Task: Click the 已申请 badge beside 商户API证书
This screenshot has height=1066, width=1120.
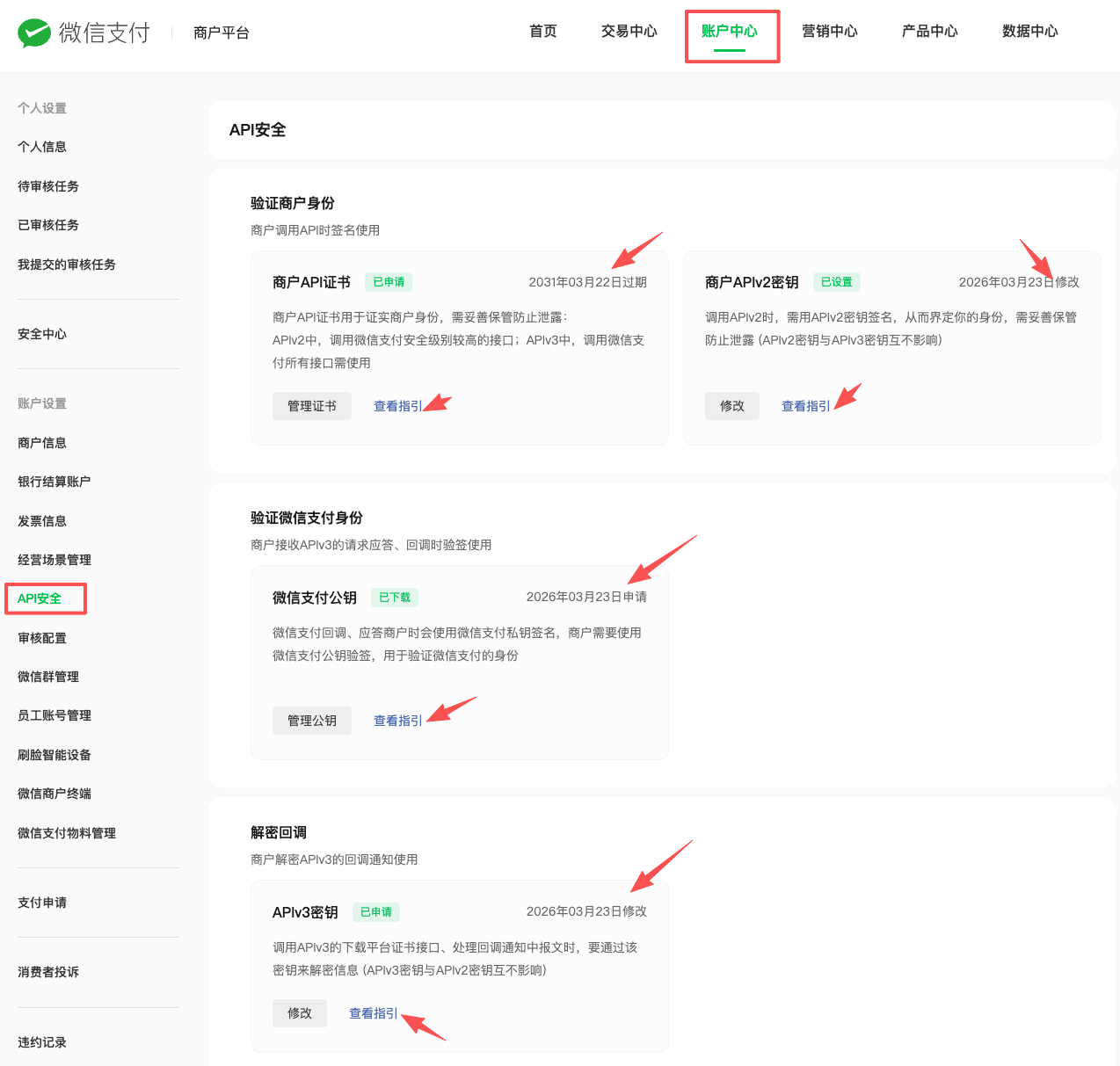Action: pos(389,282)
